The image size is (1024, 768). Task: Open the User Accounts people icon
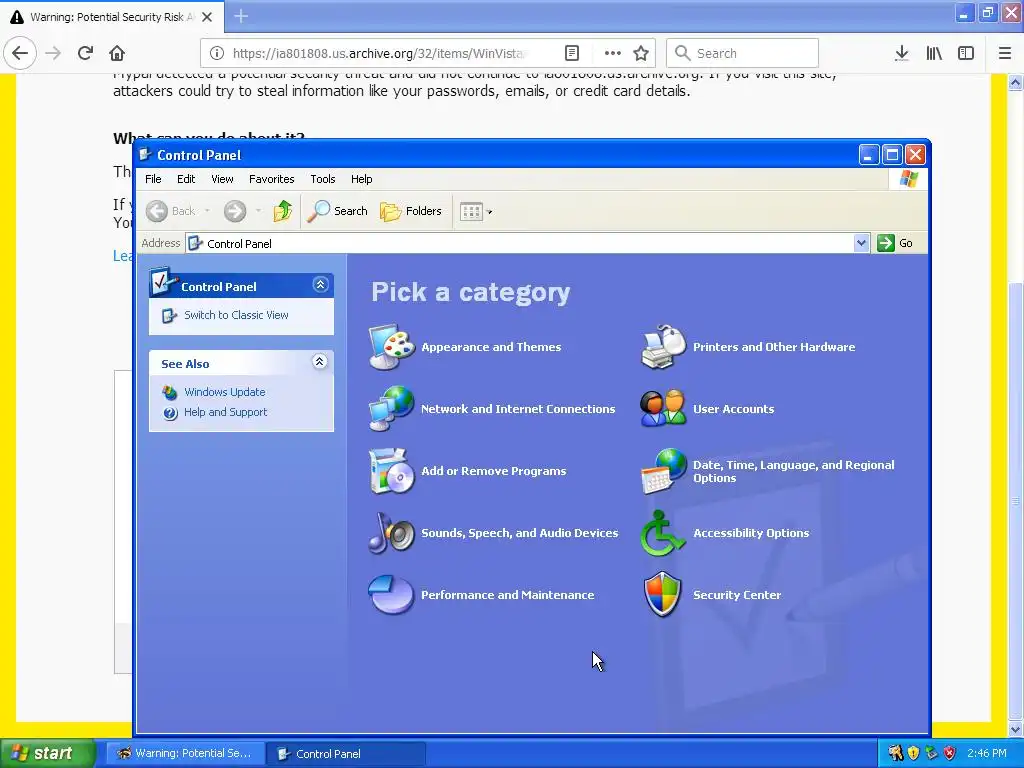point(663,409)
